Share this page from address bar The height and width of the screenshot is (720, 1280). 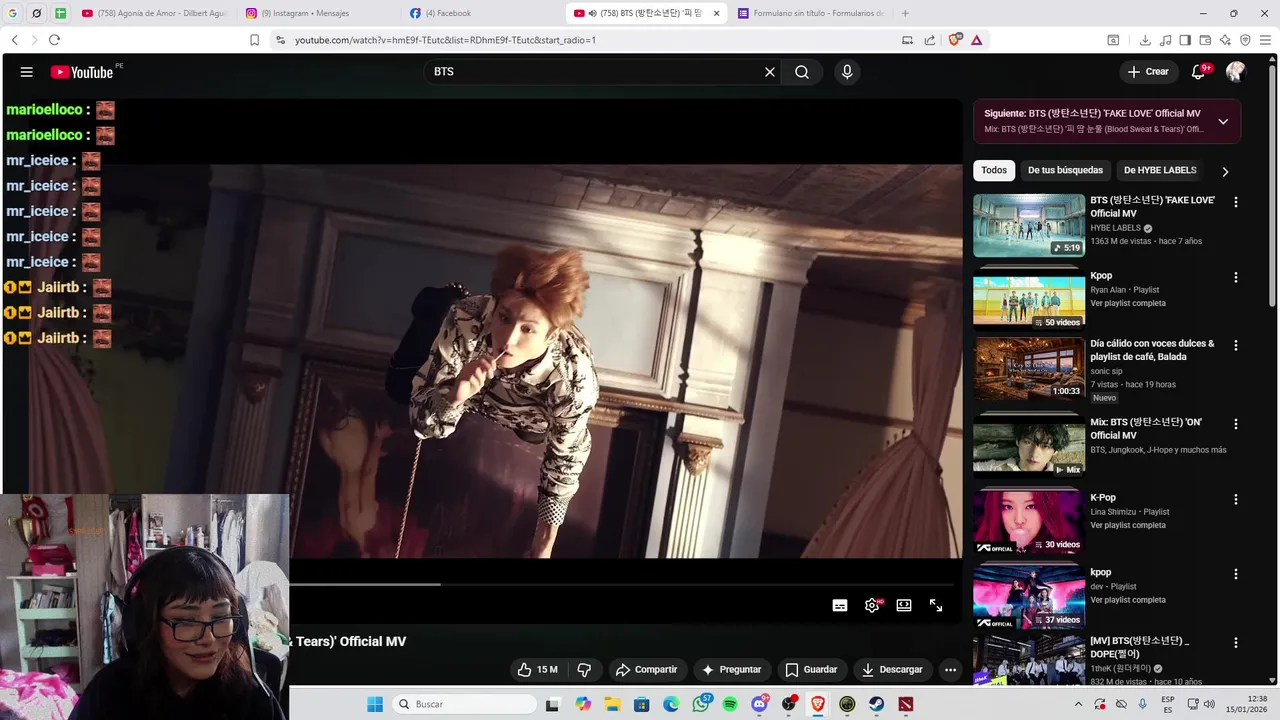pyautogui.click(x=929, y=40)
